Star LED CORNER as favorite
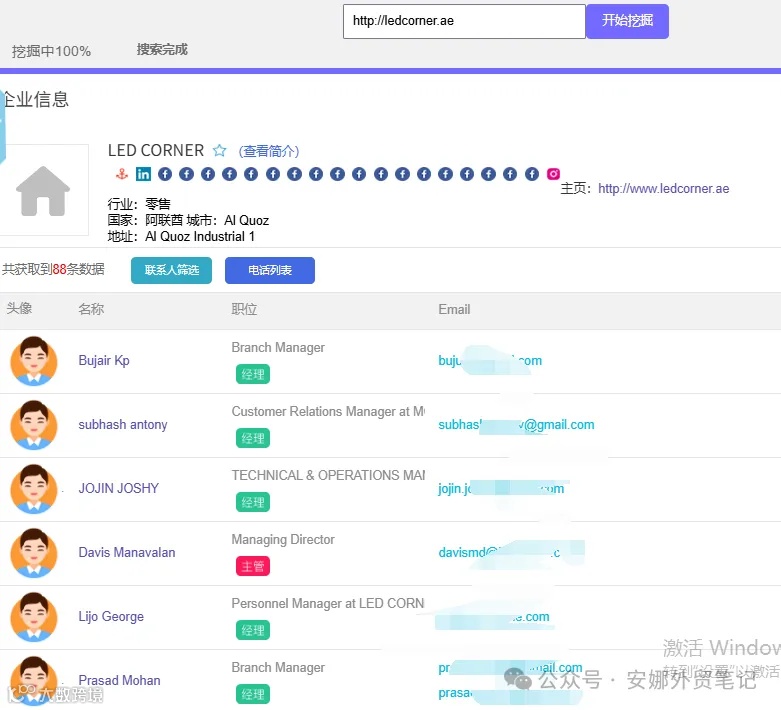This screenshot has height=710, width=781. 219,150
